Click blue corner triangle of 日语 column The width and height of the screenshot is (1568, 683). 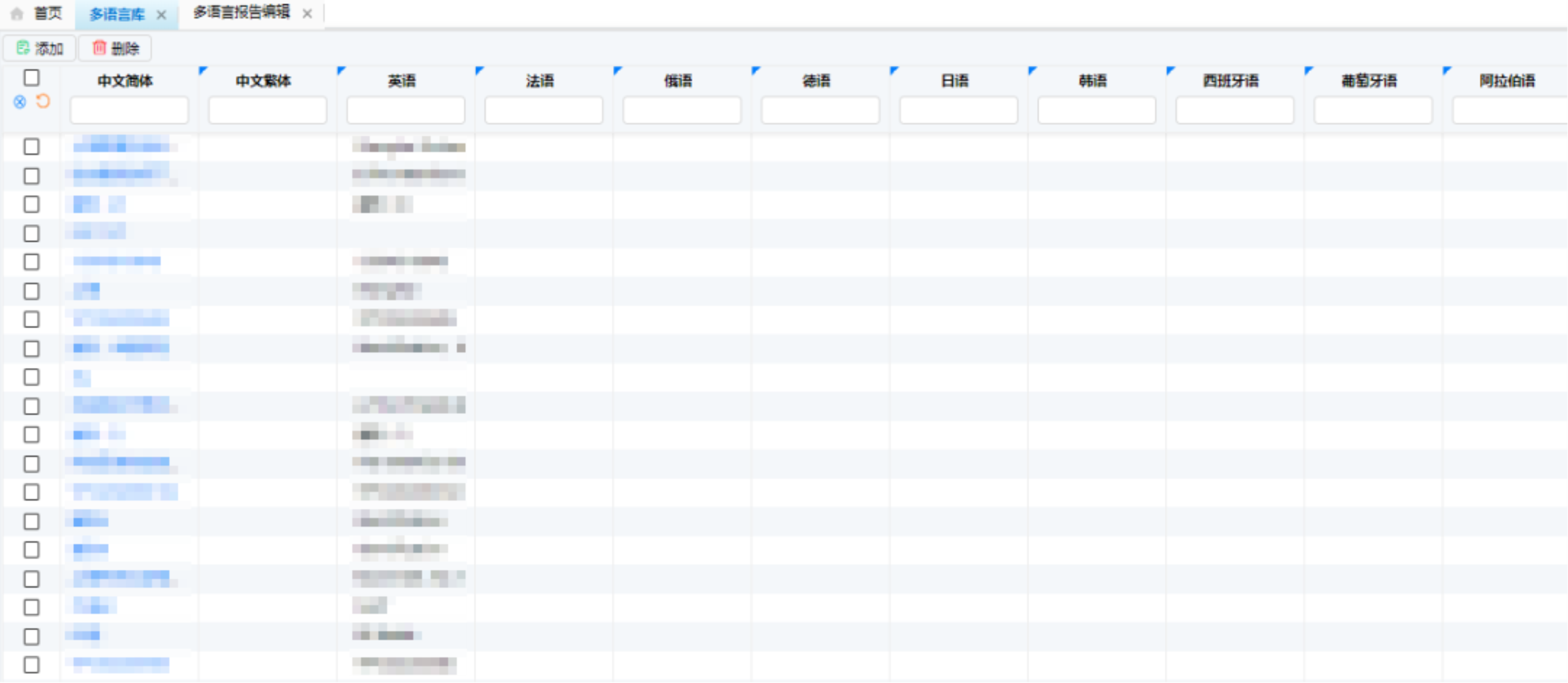893,71
